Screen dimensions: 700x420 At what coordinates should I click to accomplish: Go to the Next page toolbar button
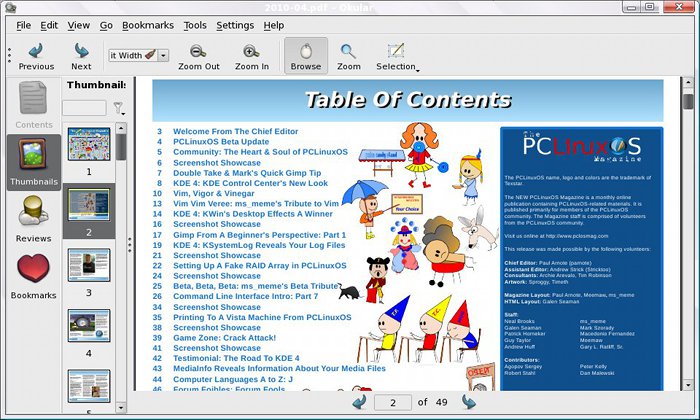pos(81,56)
